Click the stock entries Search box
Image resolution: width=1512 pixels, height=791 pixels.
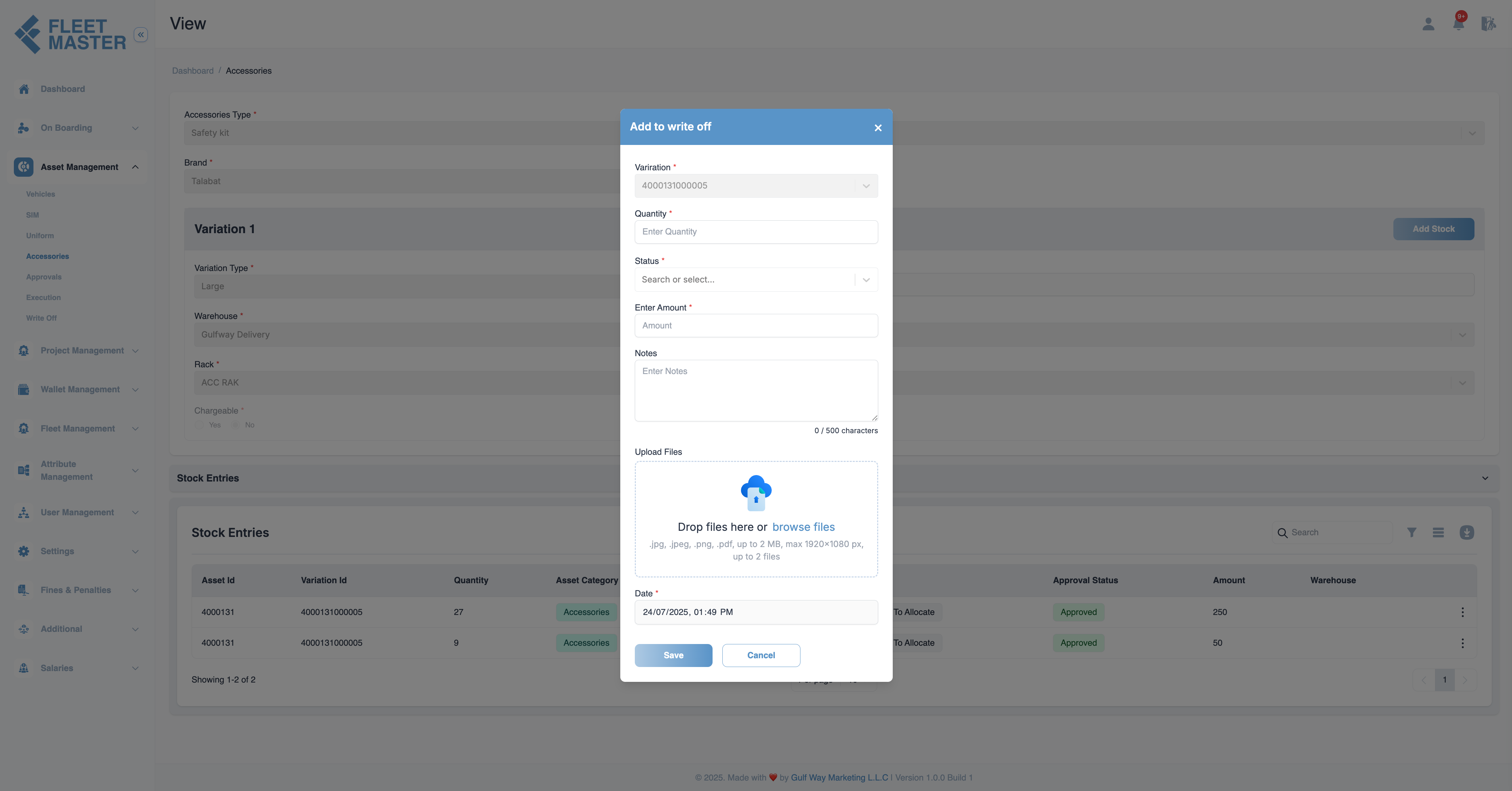1333,532
